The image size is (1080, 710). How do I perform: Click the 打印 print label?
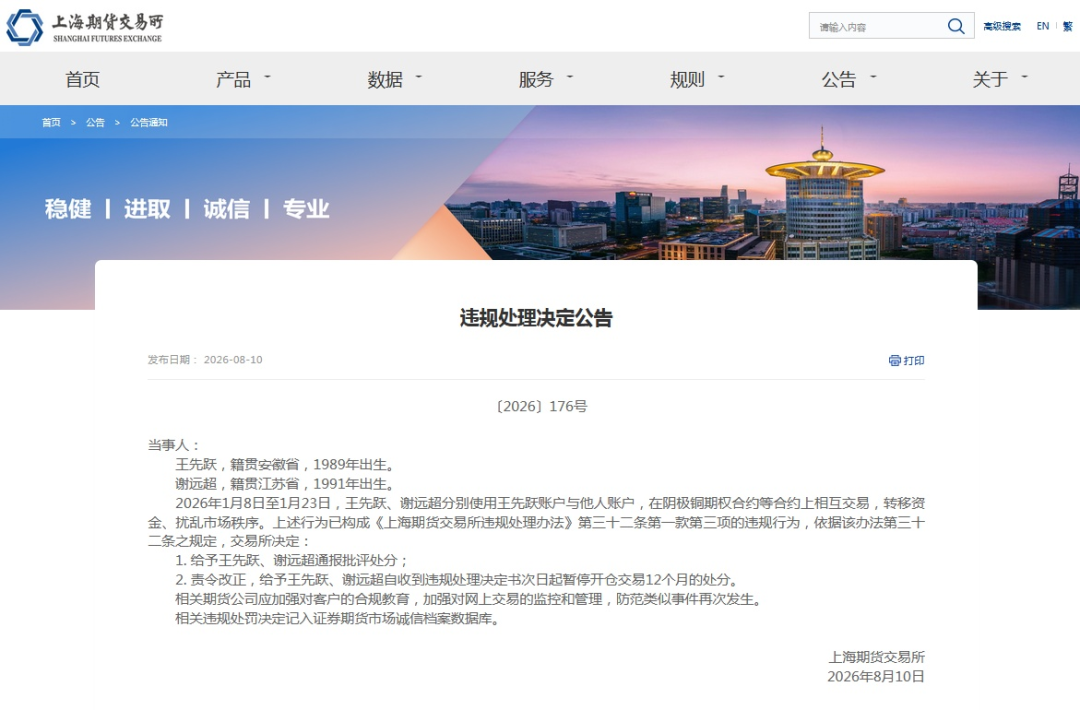914,360
